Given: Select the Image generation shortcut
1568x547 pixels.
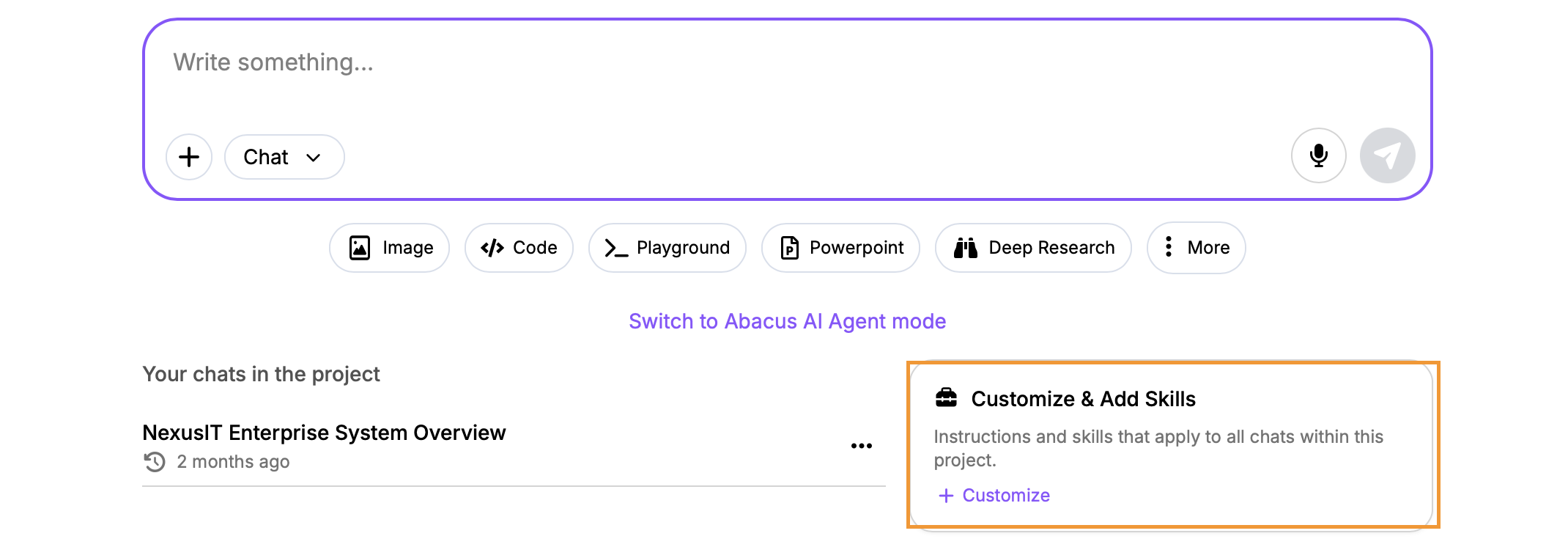Looking at the screenshot, I should [x=389, y=248].
